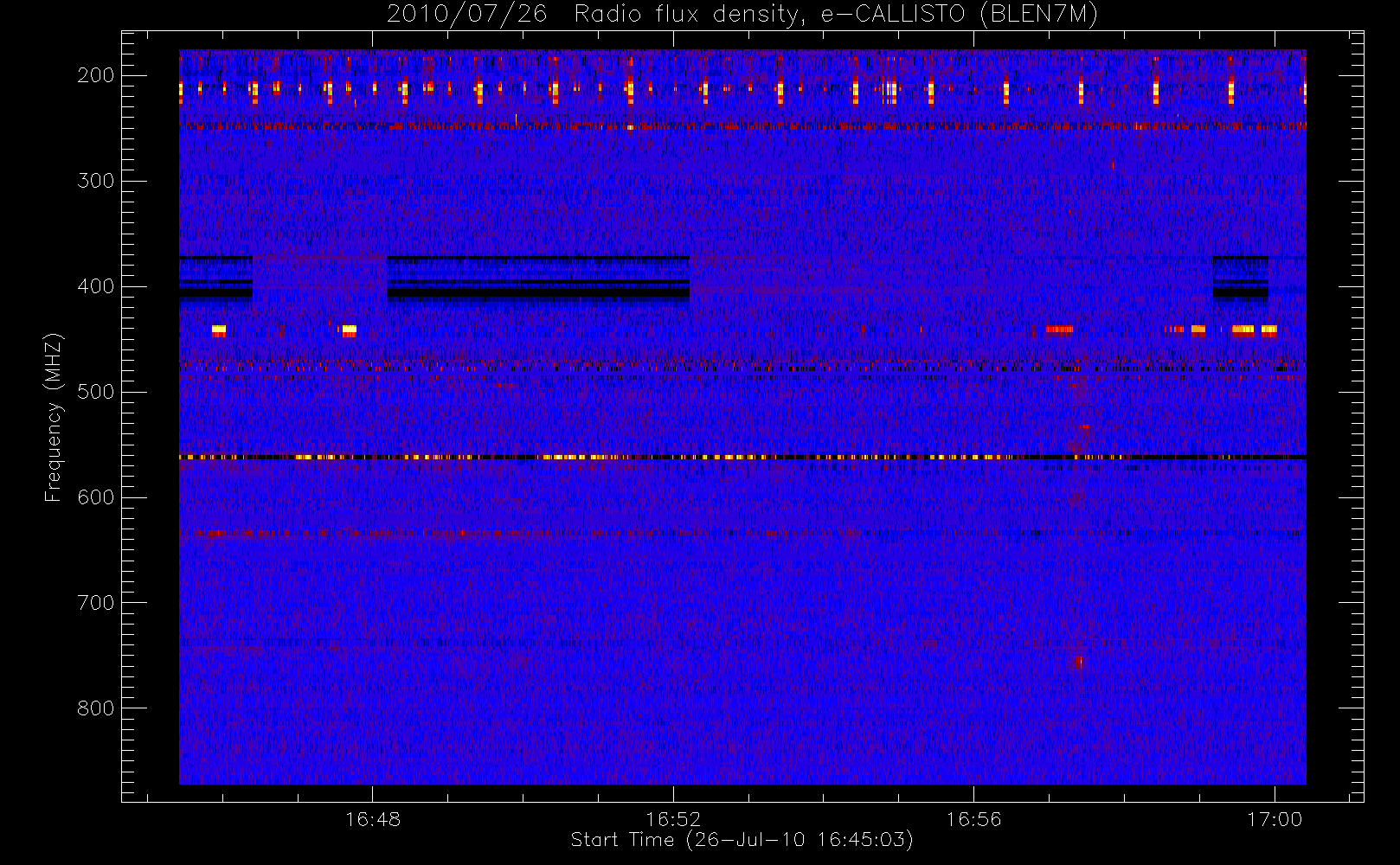Click the 16:48 time tick label
1400x865 pixels.
373,819
